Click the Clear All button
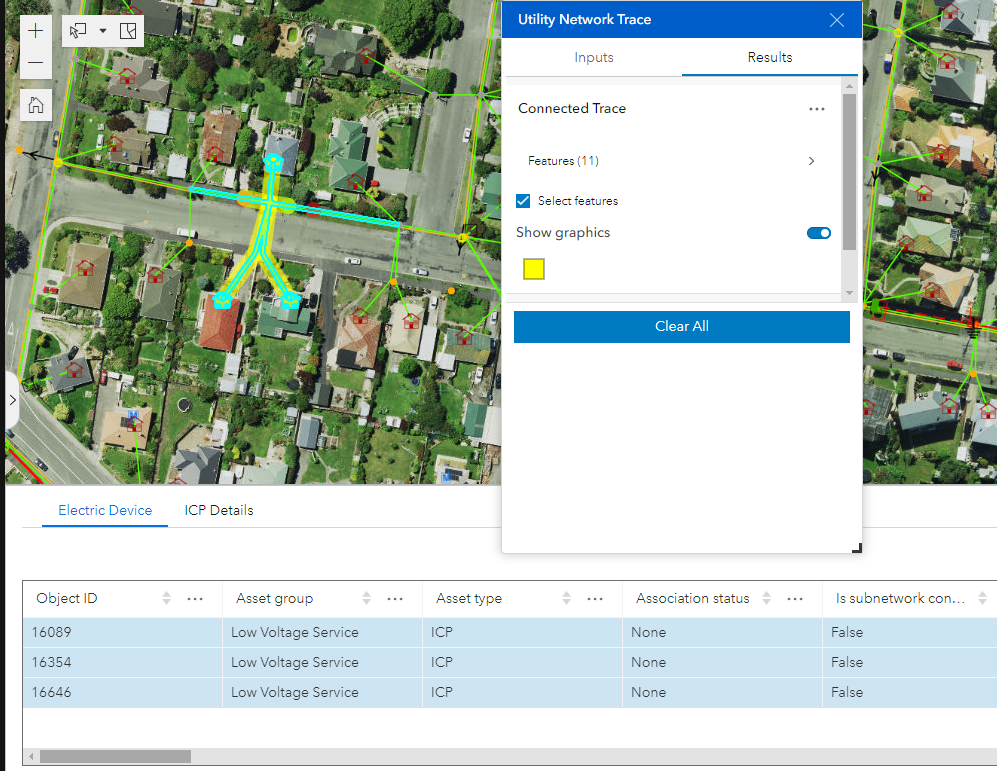Image resolution: width=997 pixels, height=771 pixels. [x=681, y=326]
